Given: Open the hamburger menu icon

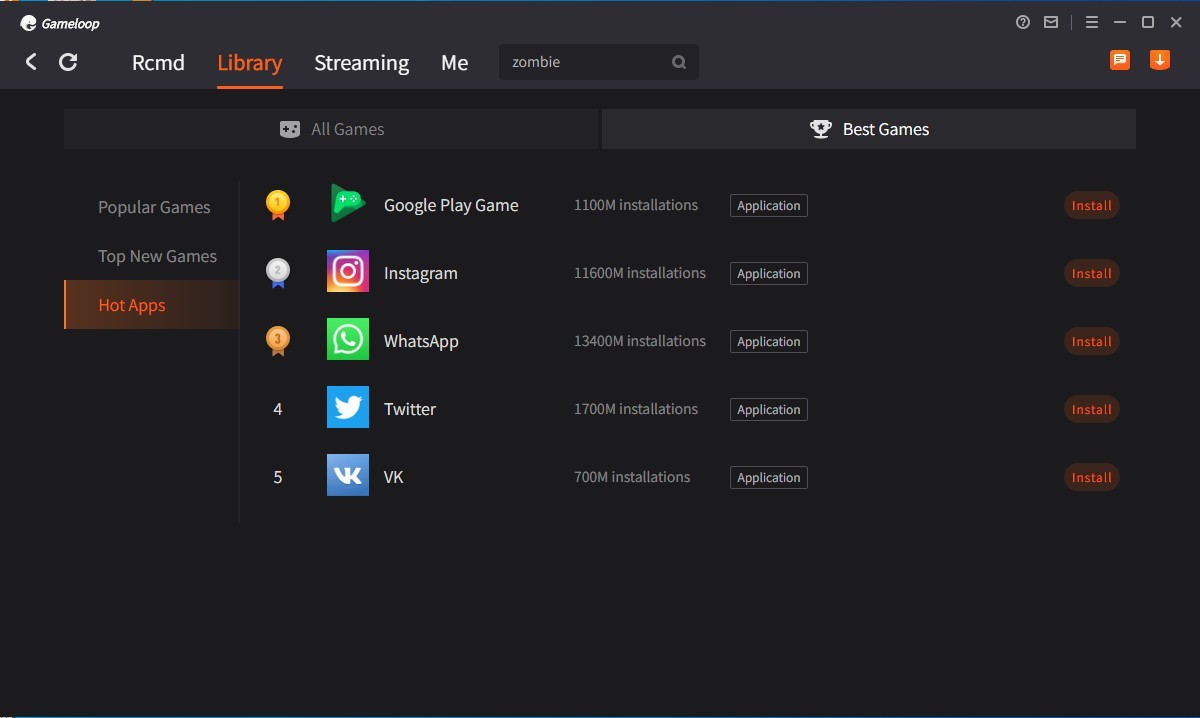Looking at the screenshot, I should click(x=1092, y=22).
